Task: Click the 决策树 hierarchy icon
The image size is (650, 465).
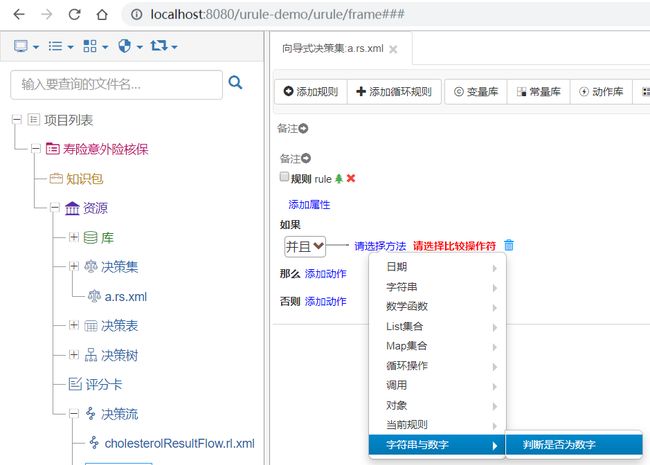Action: tap(91, 355)
